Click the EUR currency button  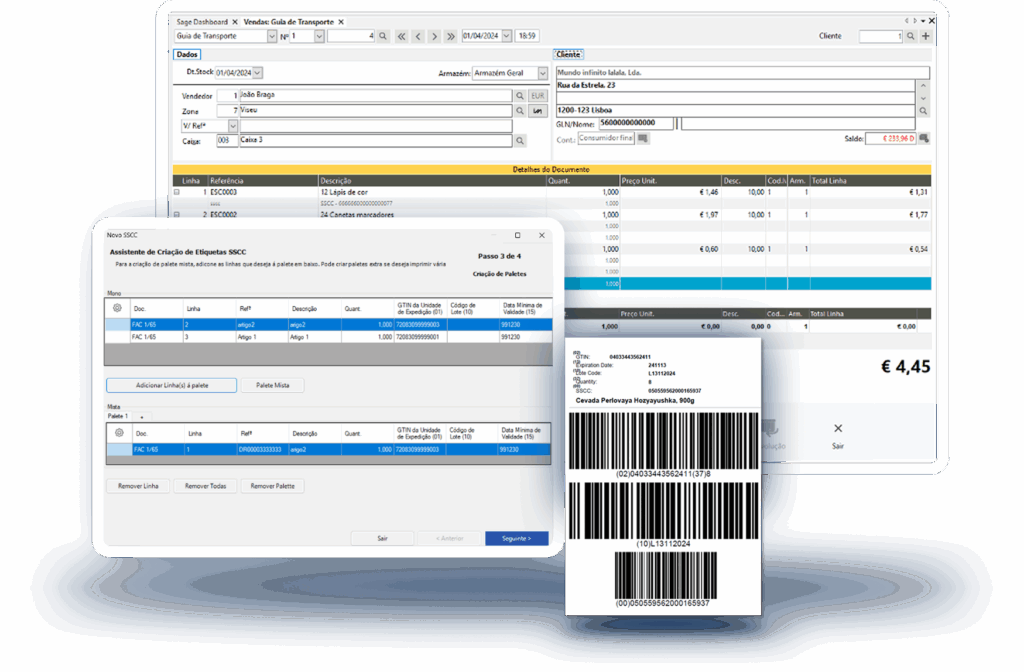537,96
